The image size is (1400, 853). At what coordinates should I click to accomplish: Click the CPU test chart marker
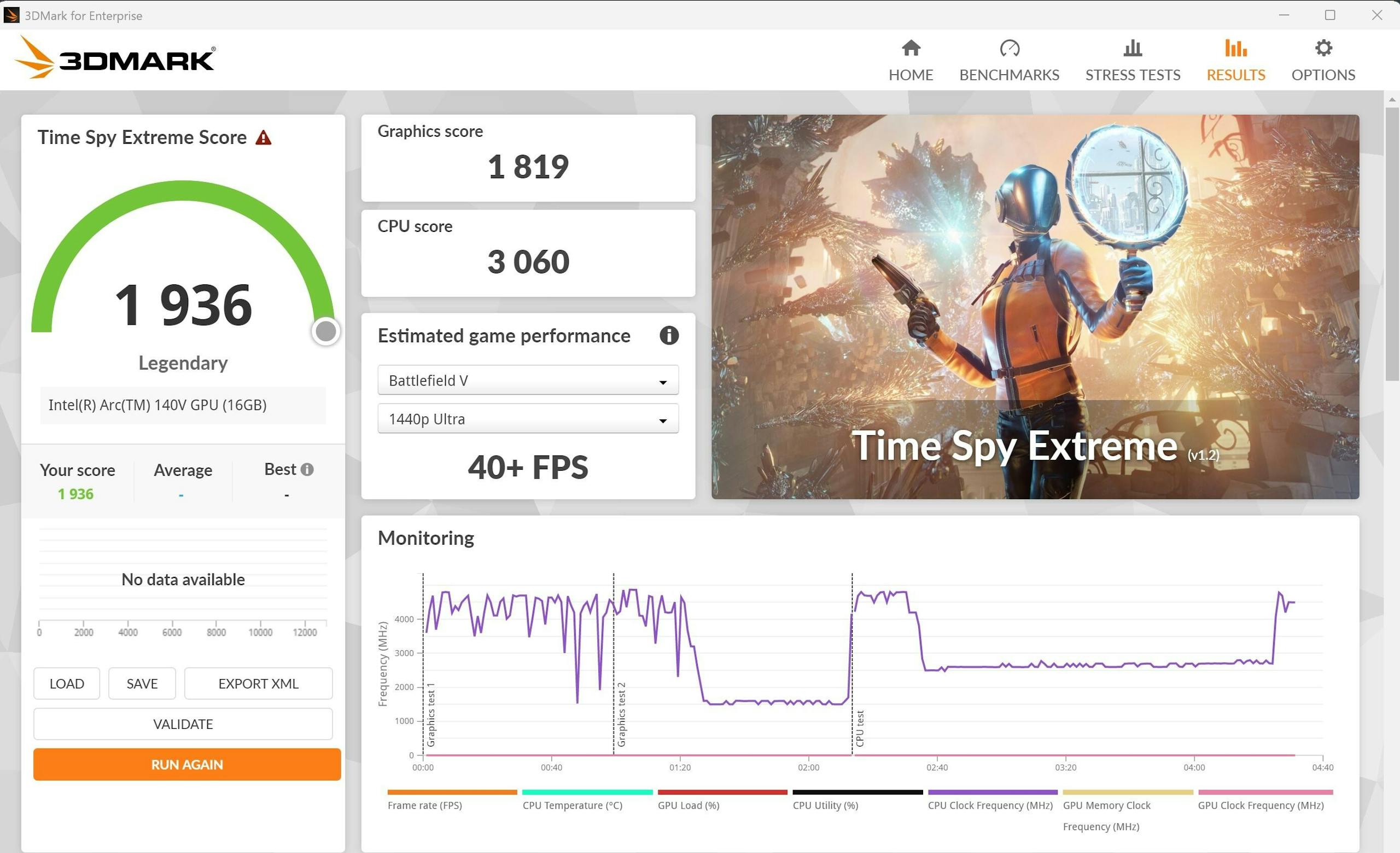click(860, 729)
